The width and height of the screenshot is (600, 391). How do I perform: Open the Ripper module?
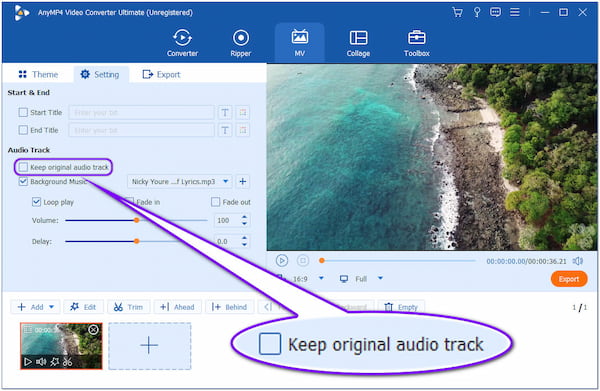(241, 43)
